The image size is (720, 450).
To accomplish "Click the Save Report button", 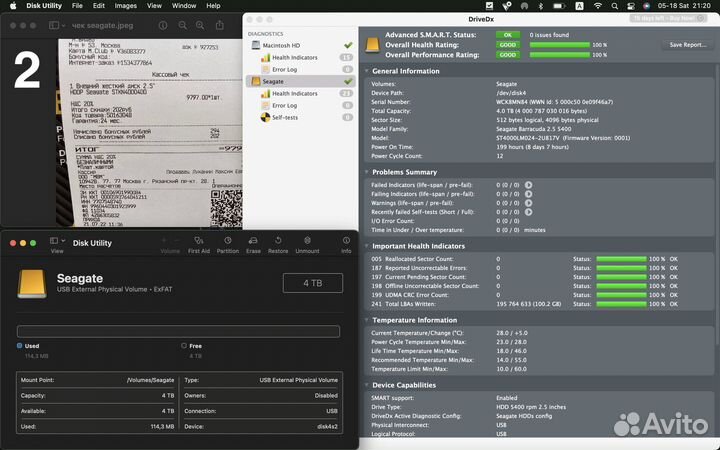I will [687, 45].
